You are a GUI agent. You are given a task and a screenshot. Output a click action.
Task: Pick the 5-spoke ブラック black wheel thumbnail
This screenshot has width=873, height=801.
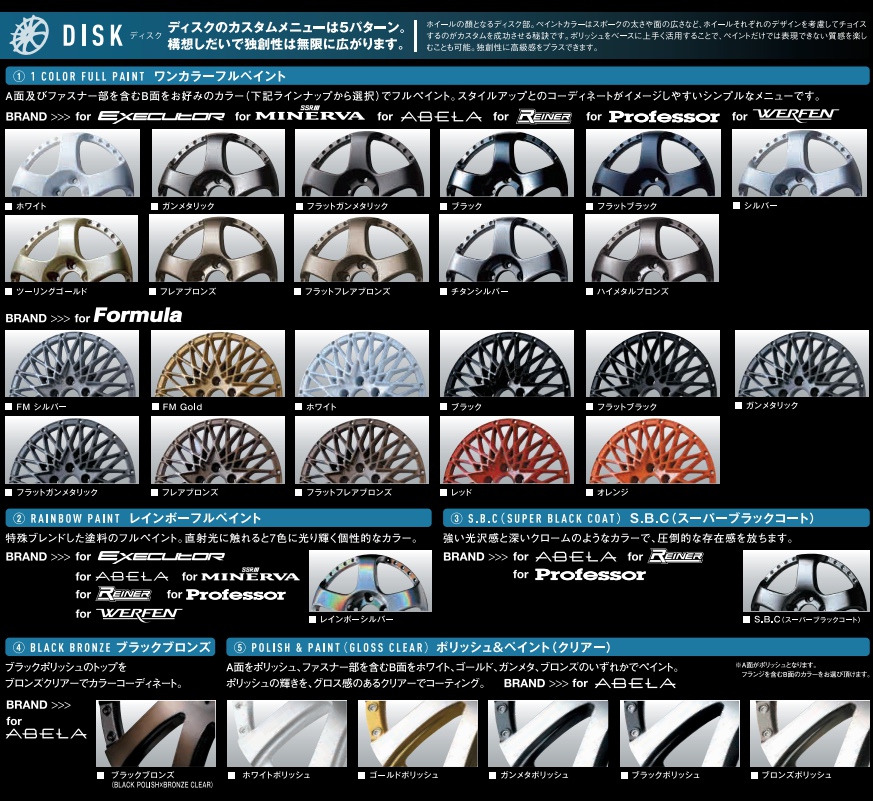coord(507,163)
